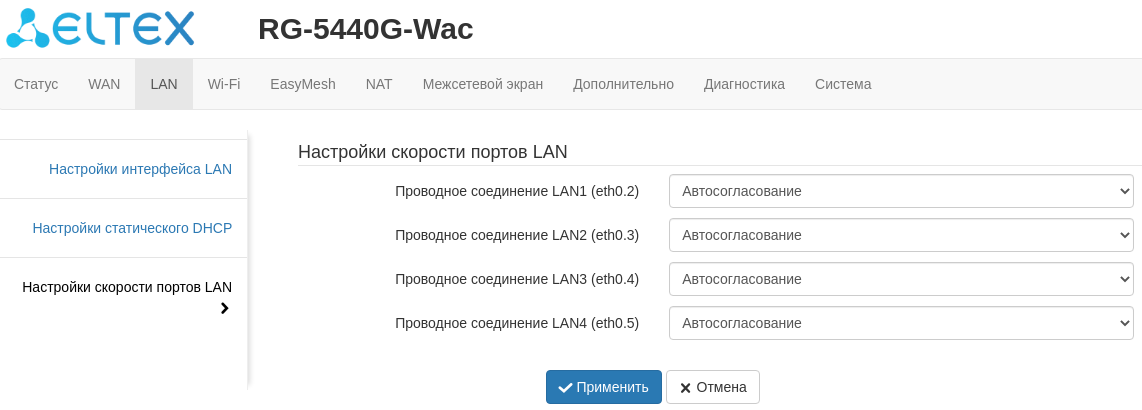Click the X icon on Отмена
The width and height of the screenshot is (1142, 410).
(x=685, y=388)
